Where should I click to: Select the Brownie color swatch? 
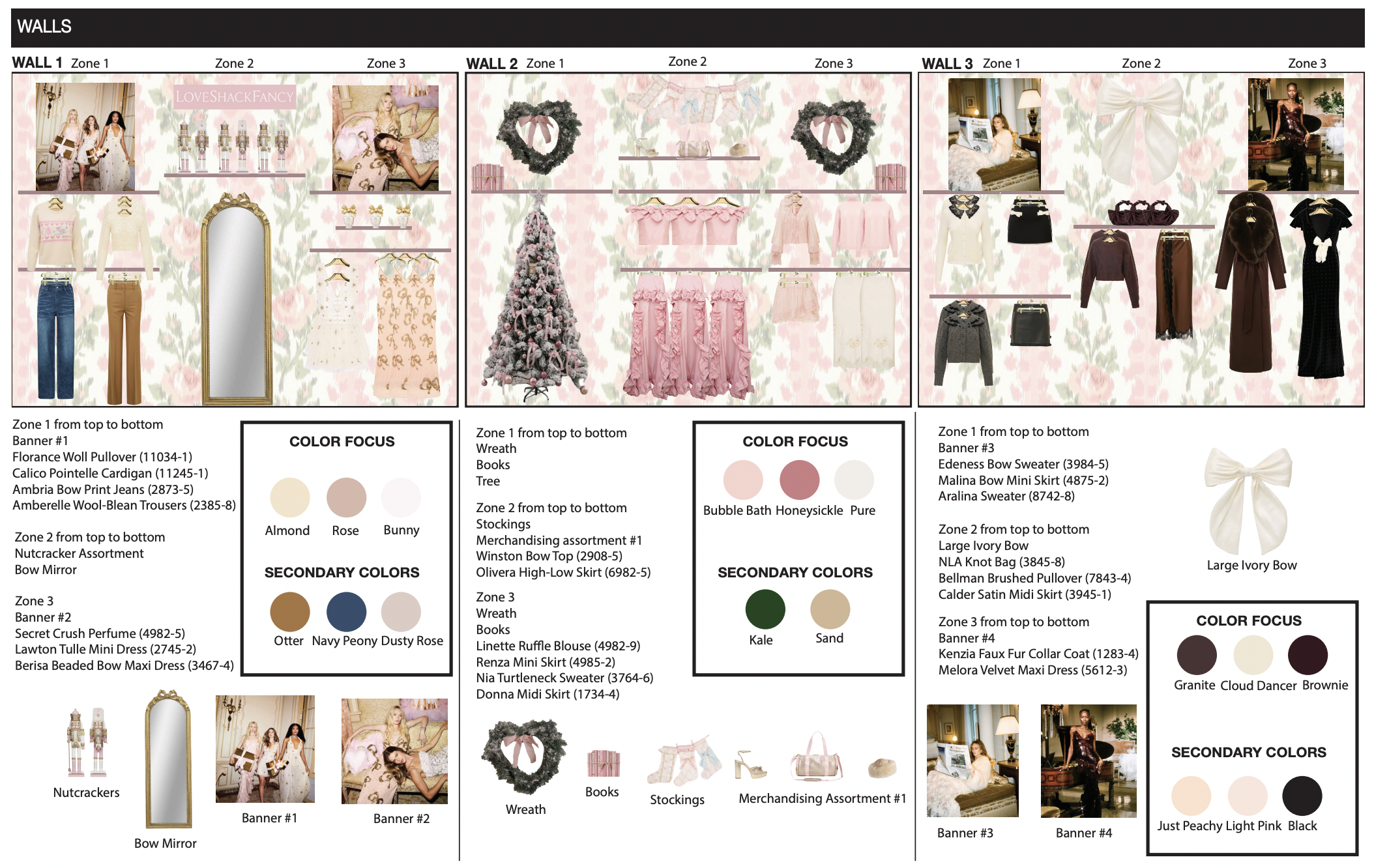[1307, 655]
